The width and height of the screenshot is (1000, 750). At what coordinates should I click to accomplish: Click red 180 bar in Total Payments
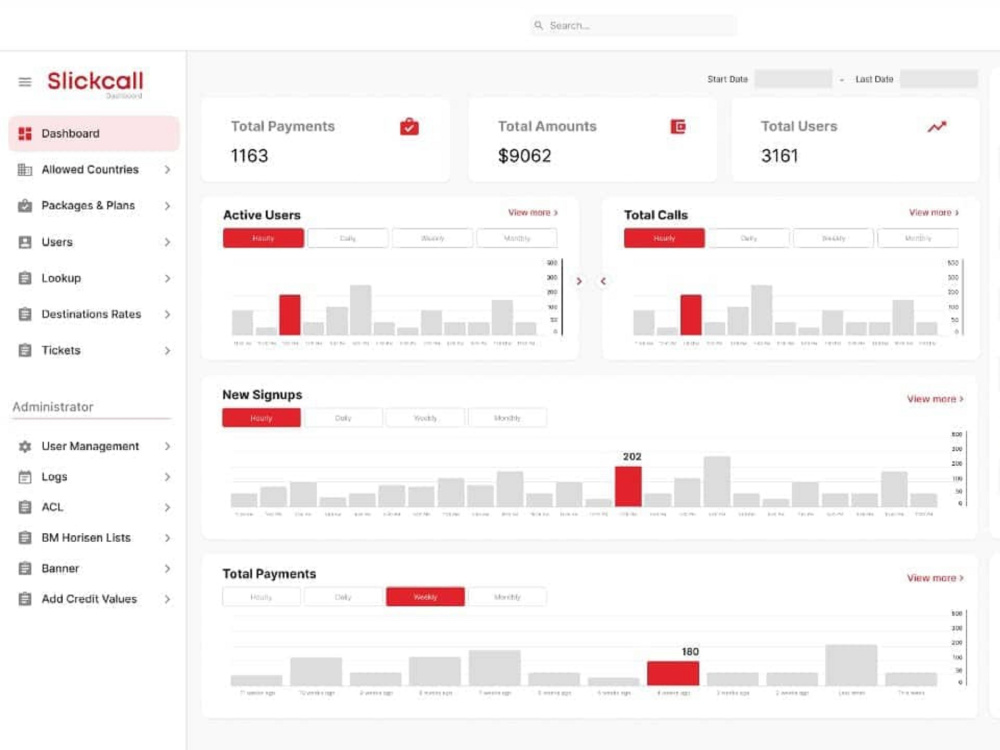(x=673, y=673)
